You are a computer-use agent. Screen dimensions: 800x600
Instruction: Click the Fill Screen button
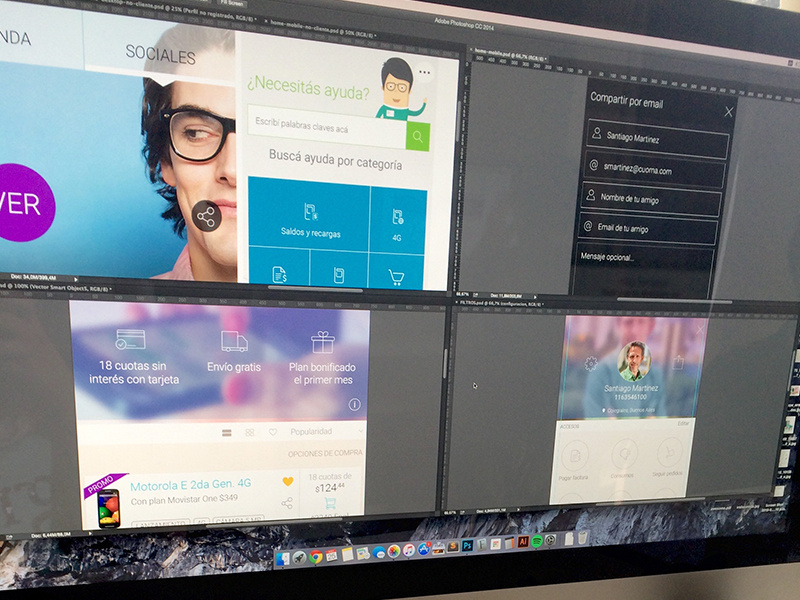[233, 3]
